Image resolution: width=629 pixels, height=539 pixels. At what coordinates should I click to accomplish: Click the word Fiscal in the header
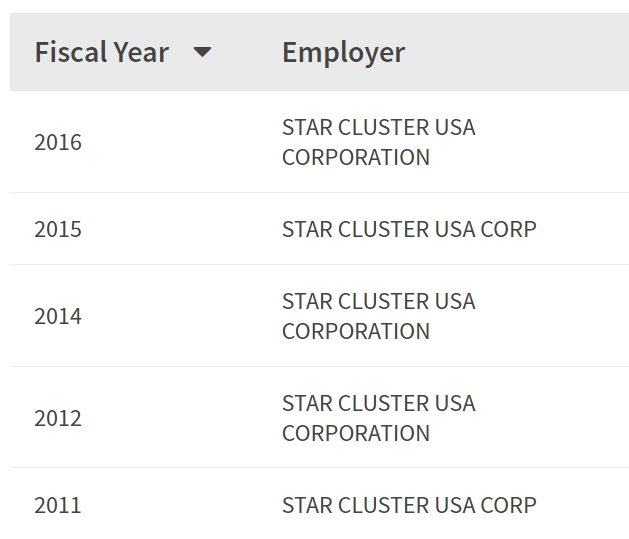click(65, 52)
